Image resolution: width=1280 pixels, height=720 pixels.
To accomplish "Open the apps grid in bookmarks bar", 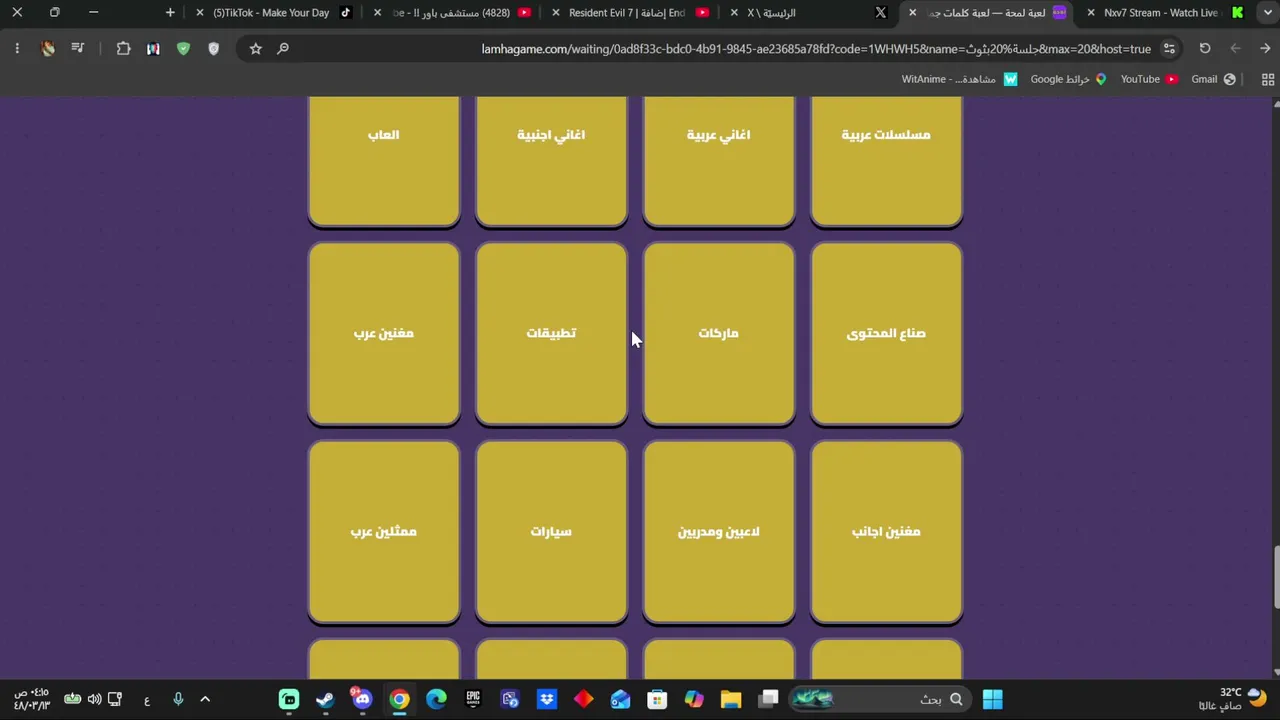I will point(1268,79).
